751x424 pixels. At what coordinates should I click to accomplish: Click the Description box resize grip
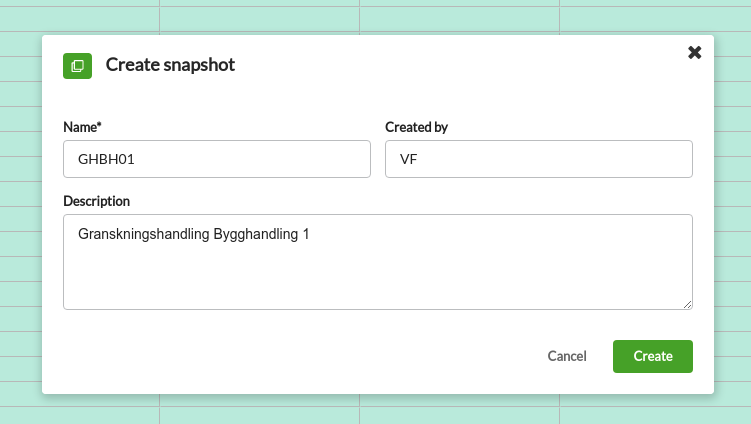coord(687,304)
